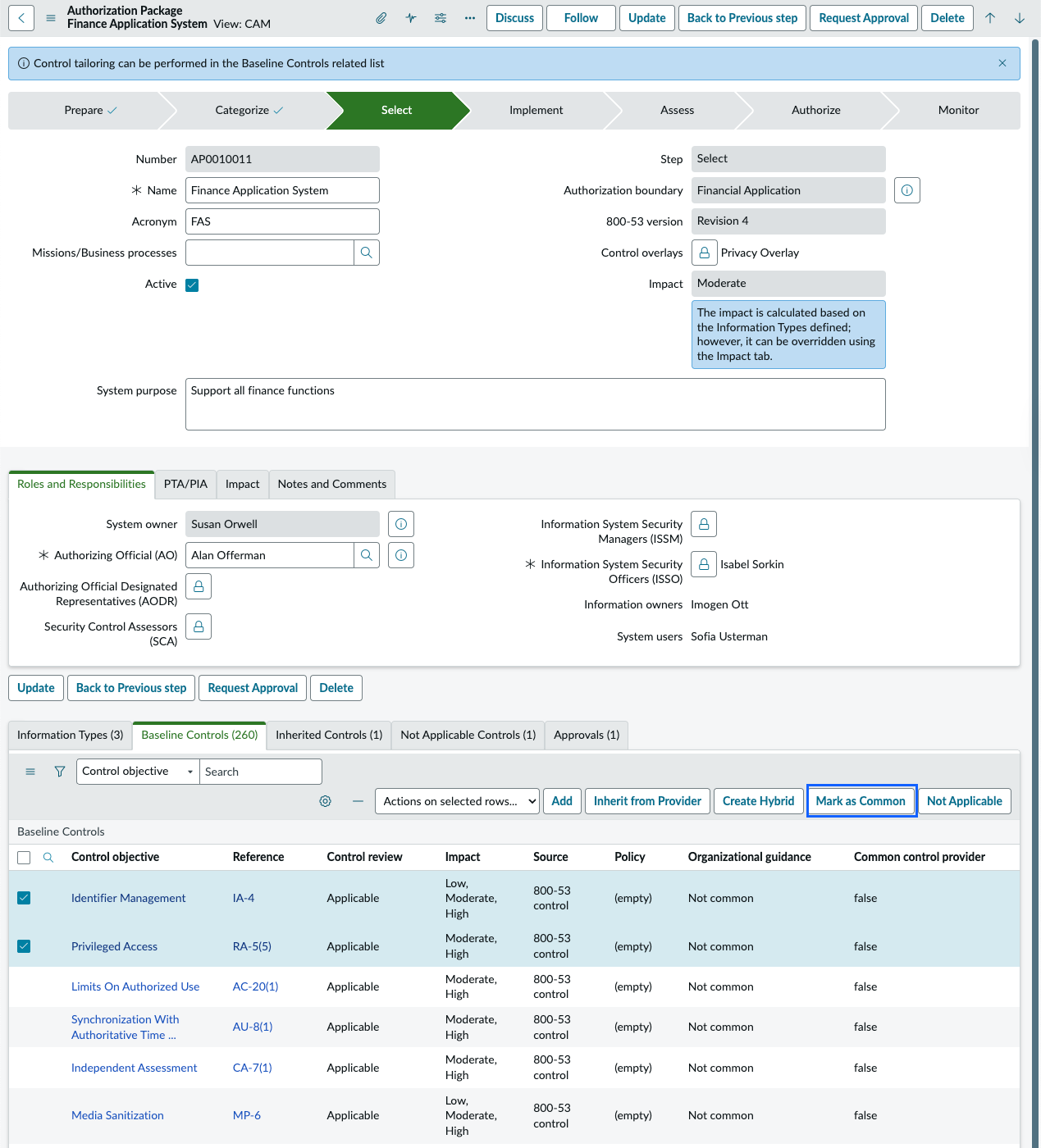Unlock the ISSO lock icon
This screenshot has height=1148, width=1041.
point(704,564)
